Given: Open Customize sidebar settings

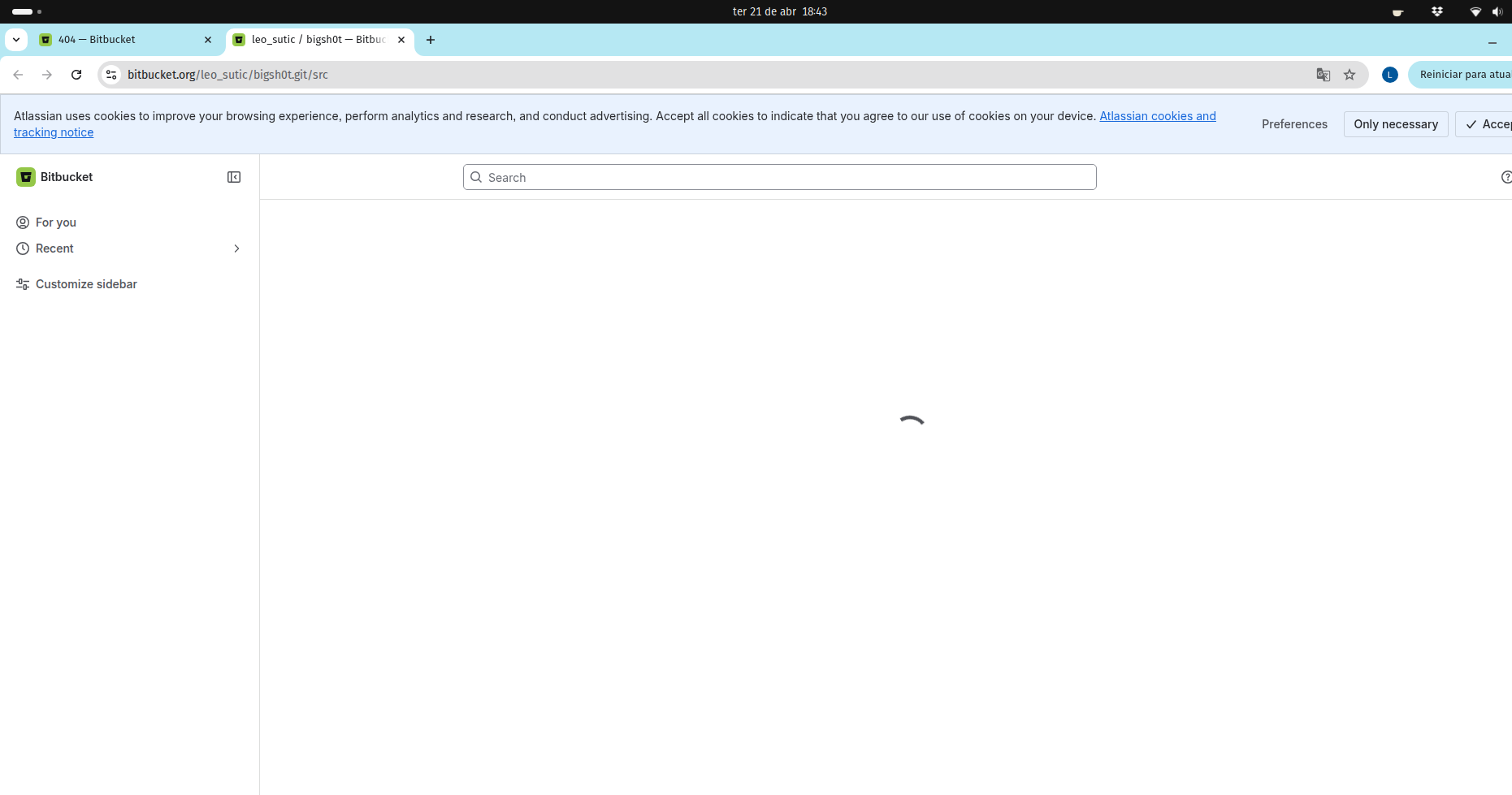Looking at the screenshot, I should click(x=86, y=284).
